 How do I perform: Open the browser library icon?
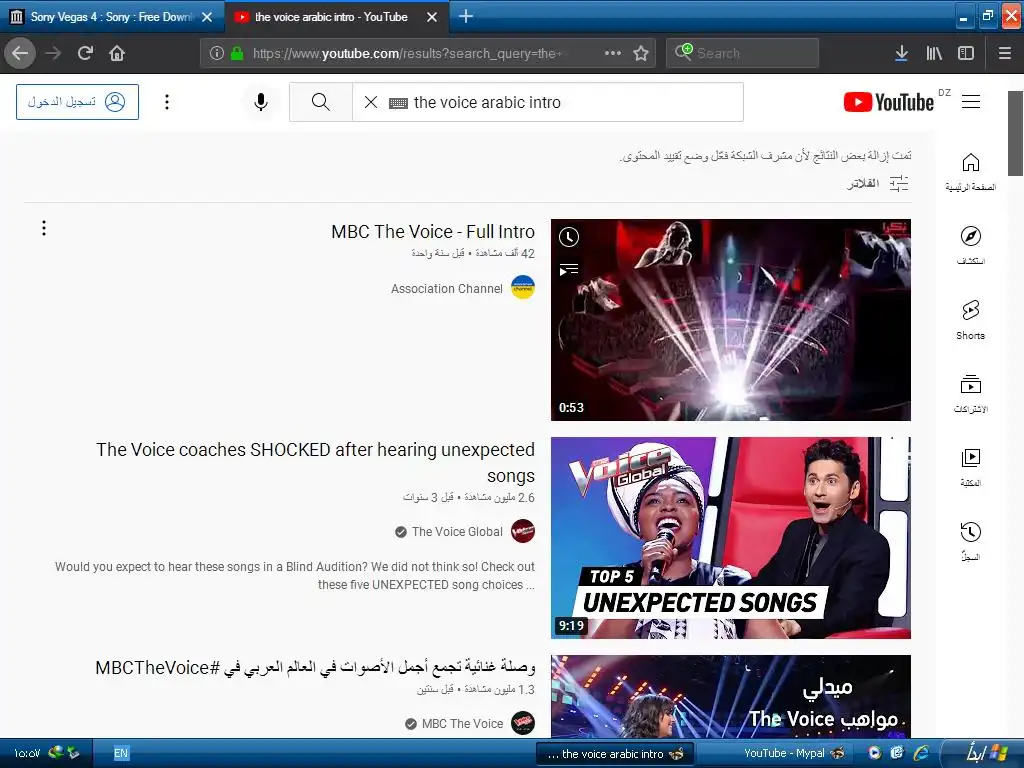point(934,53)
